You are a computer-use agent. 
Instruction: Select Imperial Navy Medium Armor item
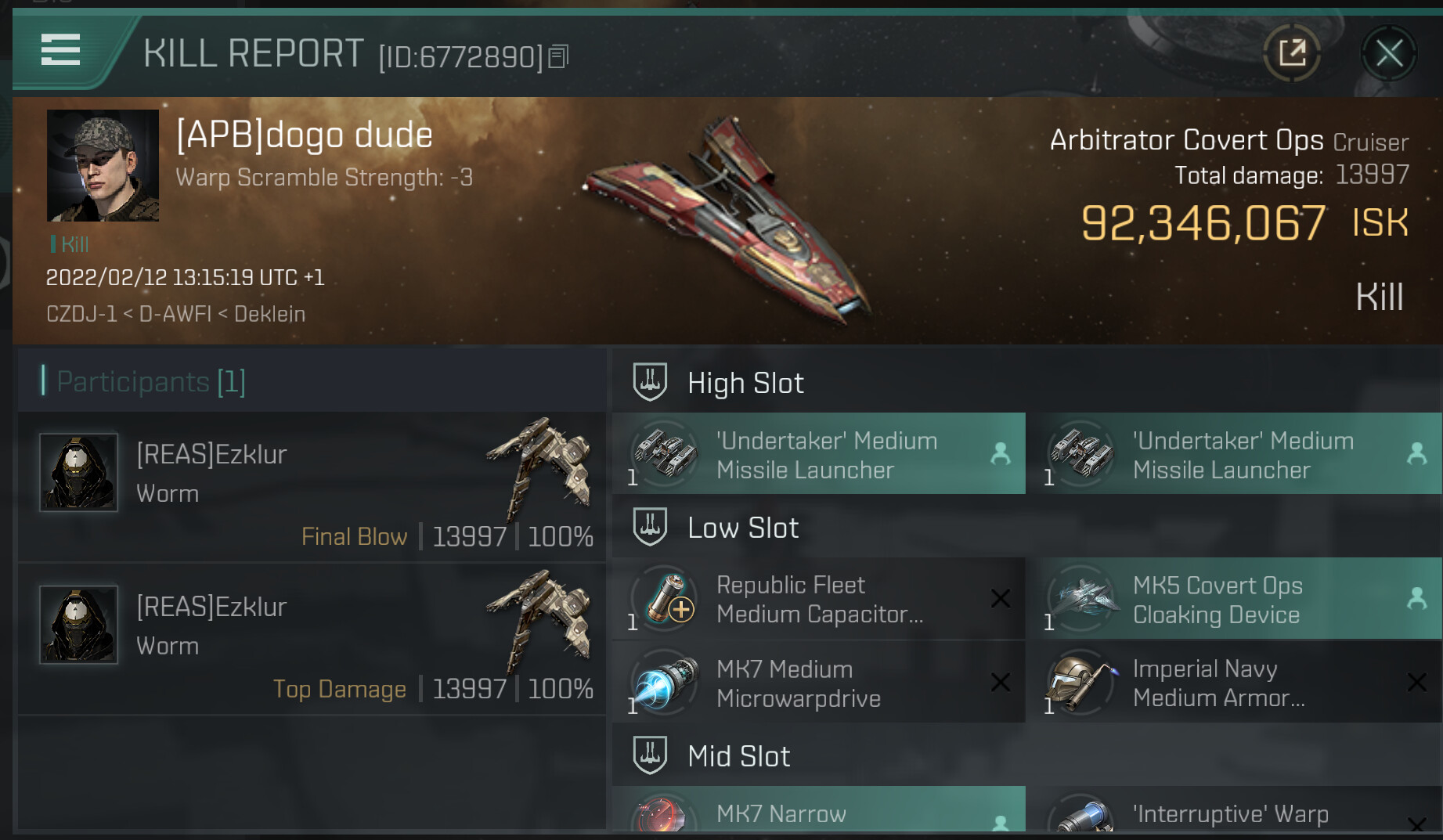coord(1235,683)
